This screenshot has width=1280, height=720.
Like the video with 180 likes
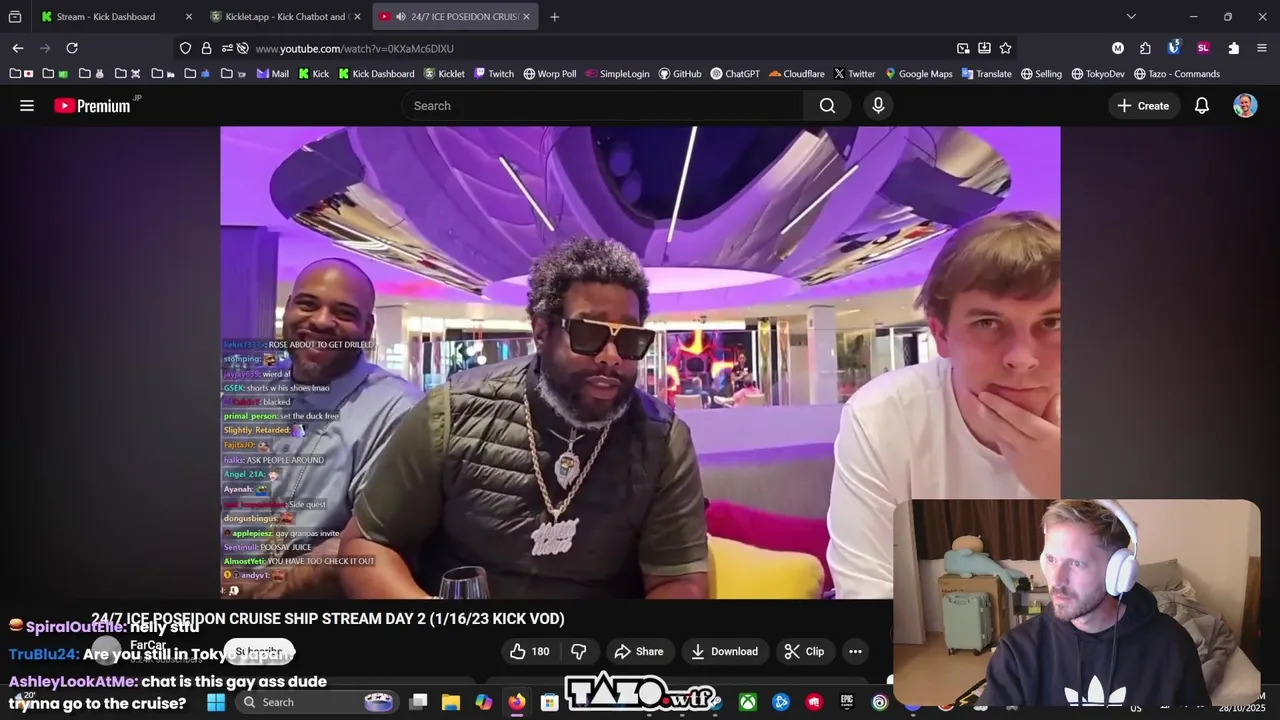[530, 651]
